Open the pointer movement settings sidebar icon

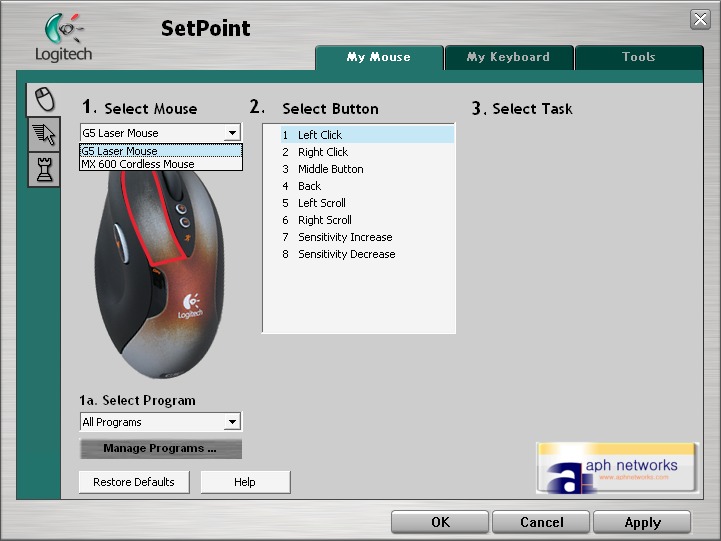tap(44, 134)
